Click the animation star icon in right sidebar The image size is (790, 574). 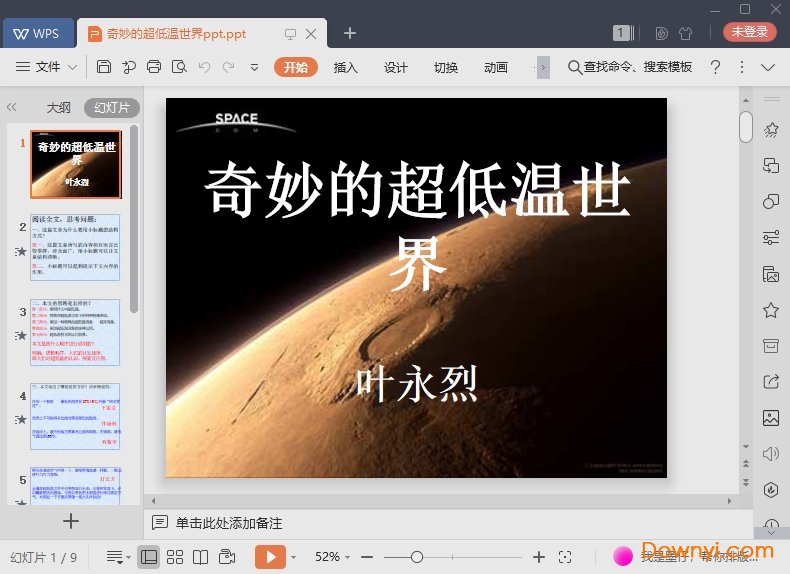[771, 130]
